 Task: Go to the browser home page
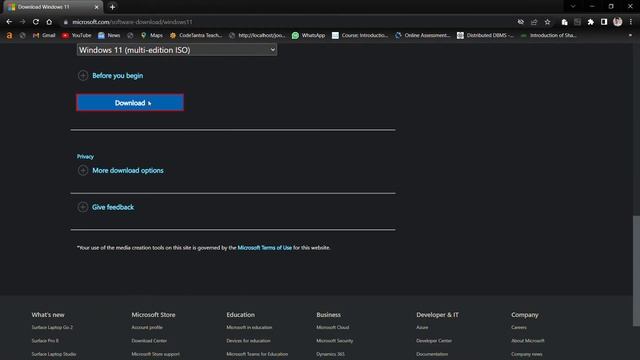(49, 22)
